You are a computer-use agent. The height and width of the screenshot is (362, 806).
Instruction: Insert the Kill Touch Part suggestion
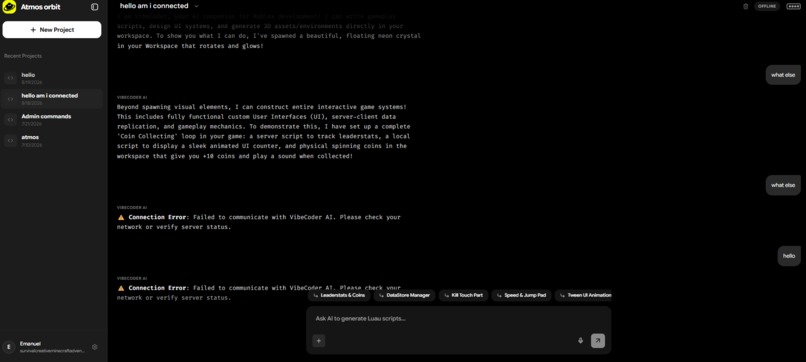463,296
